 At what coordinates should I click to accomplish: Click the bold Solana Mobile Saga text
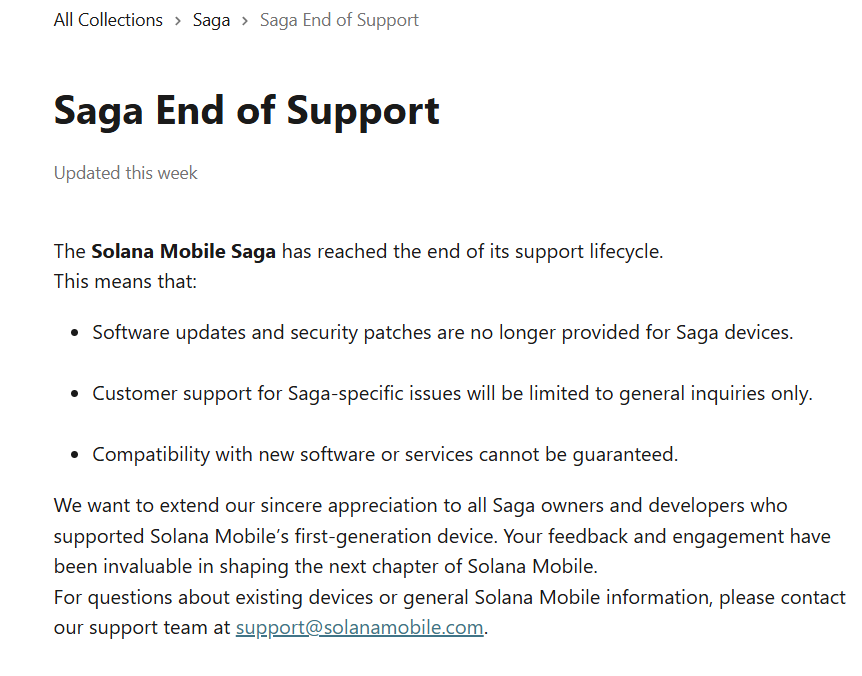pos(183,251)
